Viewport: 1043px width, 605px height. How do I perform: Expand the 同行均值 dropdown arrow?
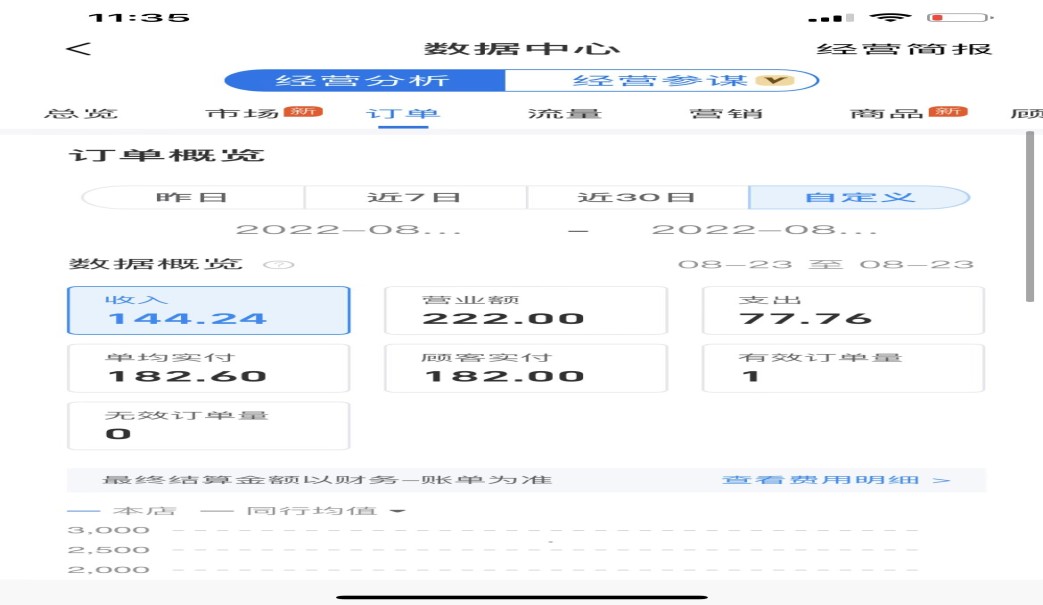398,511
